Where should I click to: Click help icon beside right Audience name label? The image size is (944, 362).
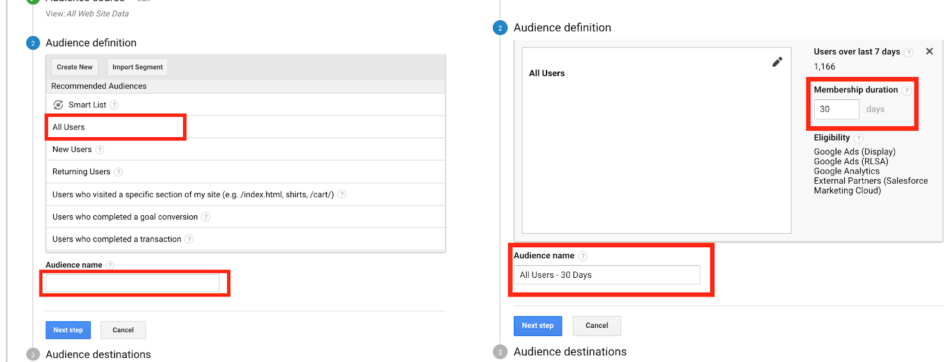click(x=582, y=256)
